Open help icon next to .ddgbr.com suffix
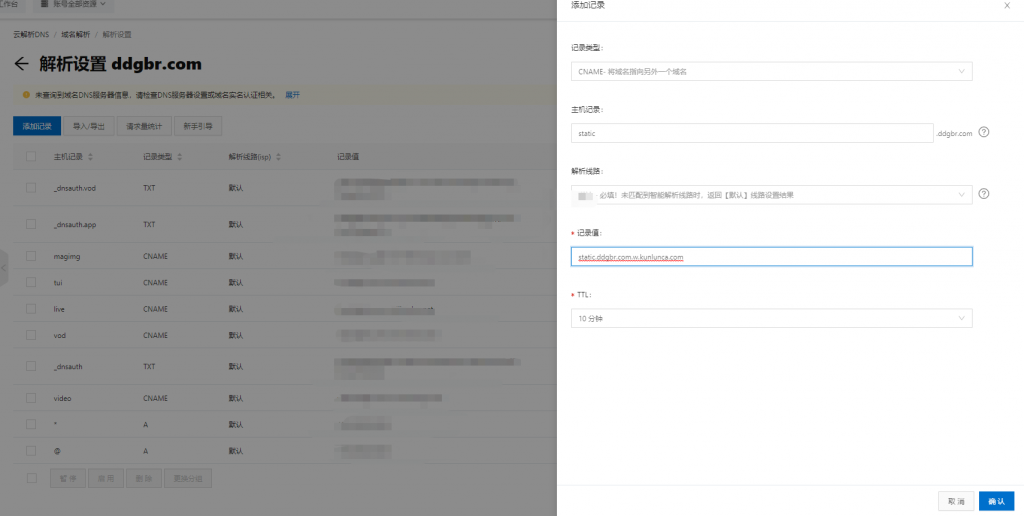 [984, 132]
